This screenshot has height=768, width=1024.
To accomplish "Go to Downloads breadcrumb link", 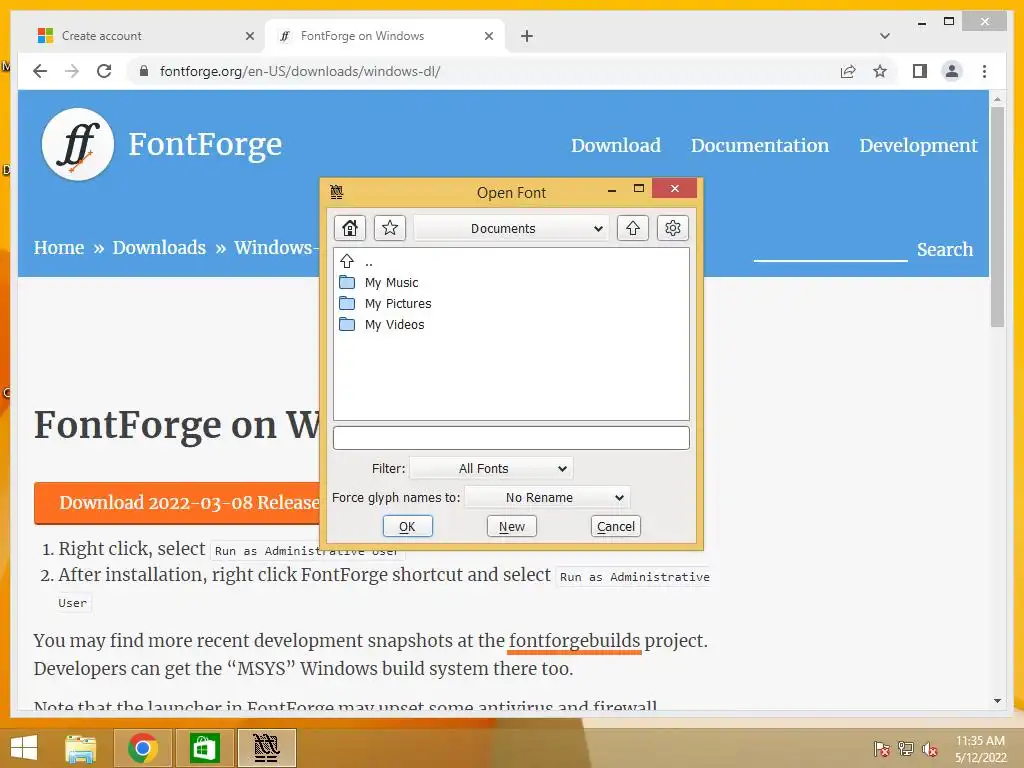I will click(x=159, y=248).
